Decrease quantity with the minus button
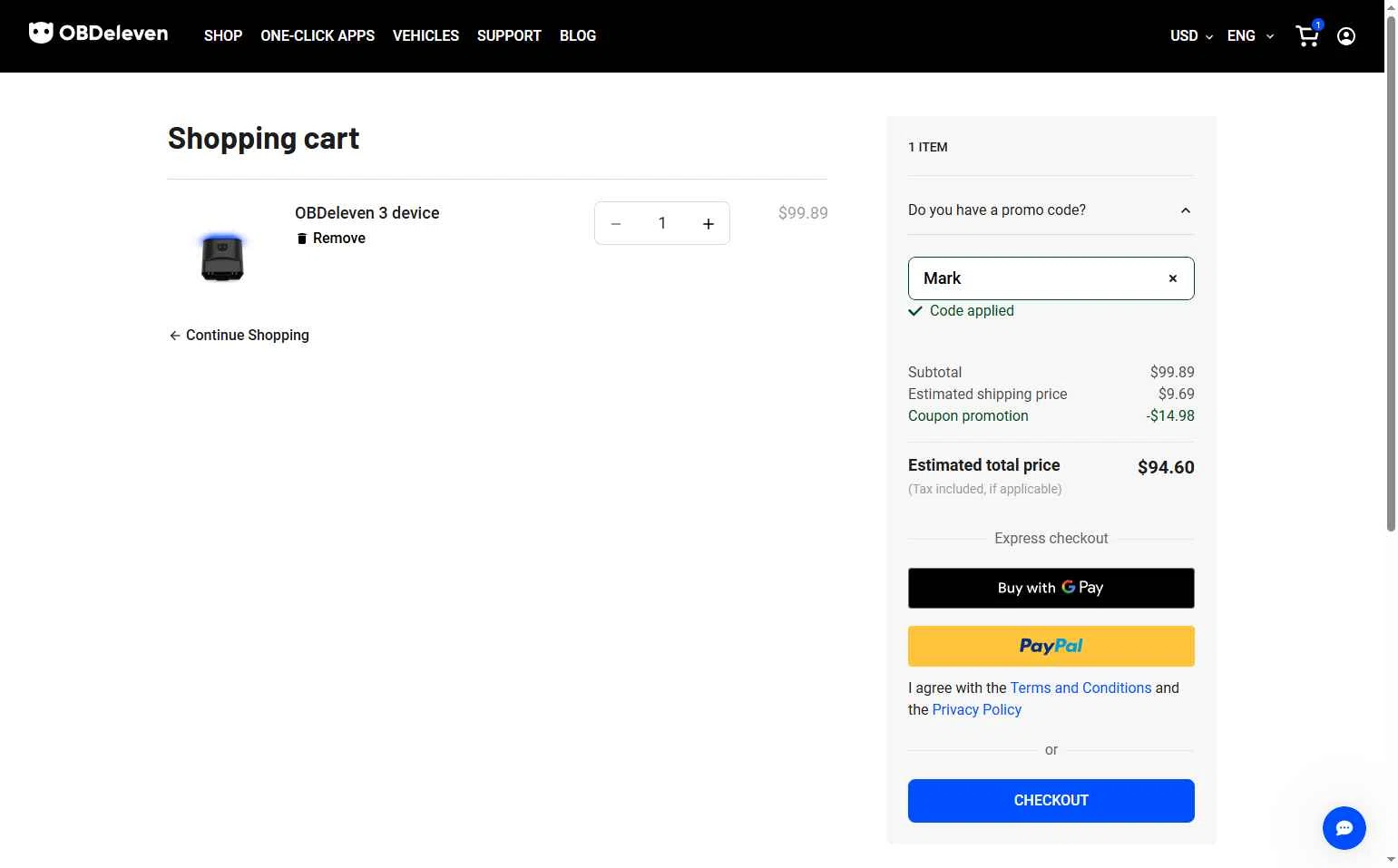This screenshot has width=1398, height=868. tap(616, 224)
